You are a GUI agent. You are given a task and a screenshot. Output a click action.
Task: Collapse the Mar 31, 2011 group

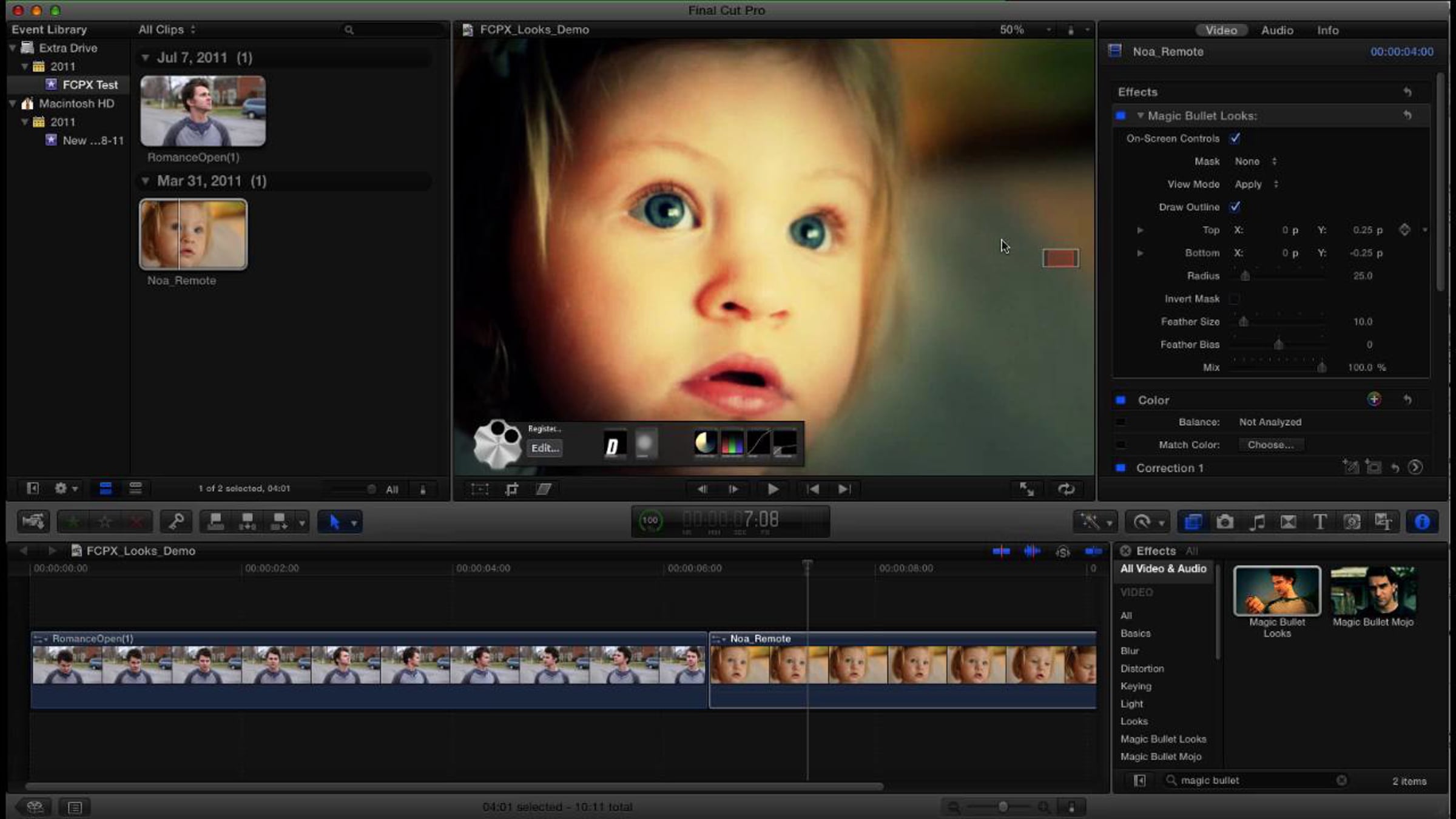pos(145,181)
